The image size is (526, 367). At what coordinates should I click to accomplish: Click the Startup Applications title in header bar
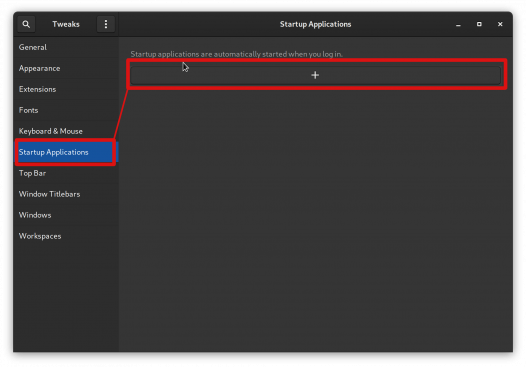(x=315, y=24)
